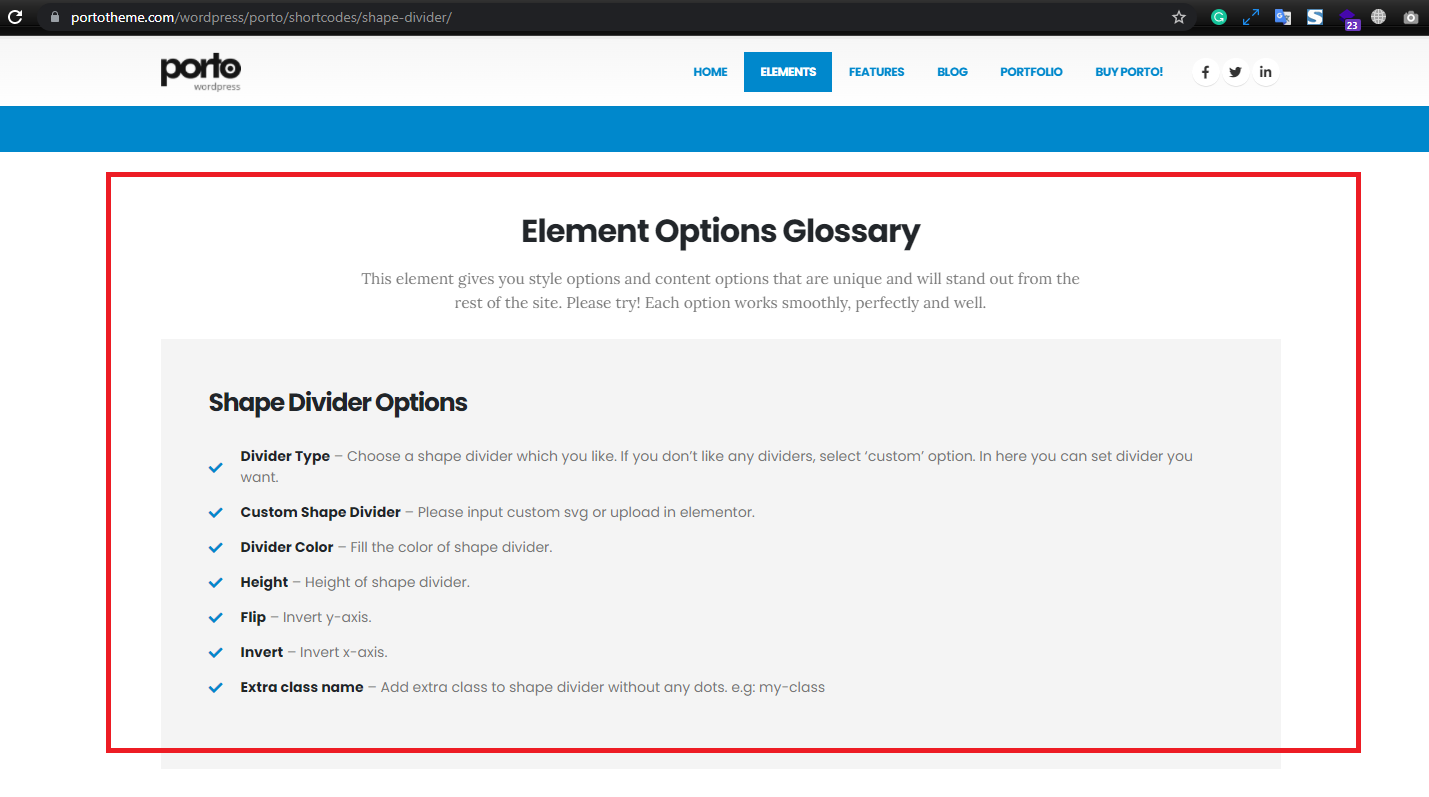
Task: Click the Porto WordPress logo
Action: point(200,72)
